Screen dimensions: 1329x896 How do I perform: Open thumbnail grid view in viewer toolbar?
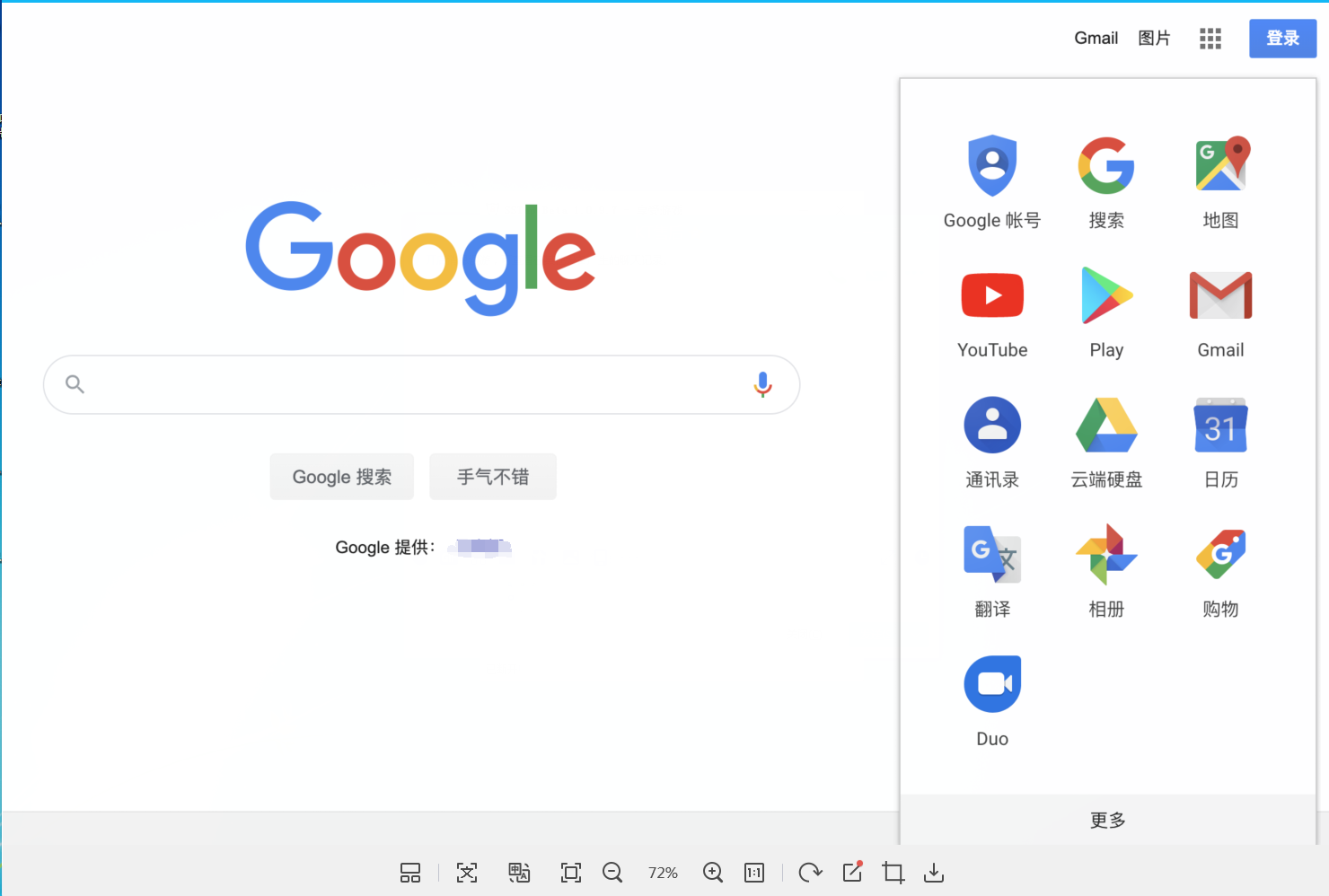coord(410,873)
